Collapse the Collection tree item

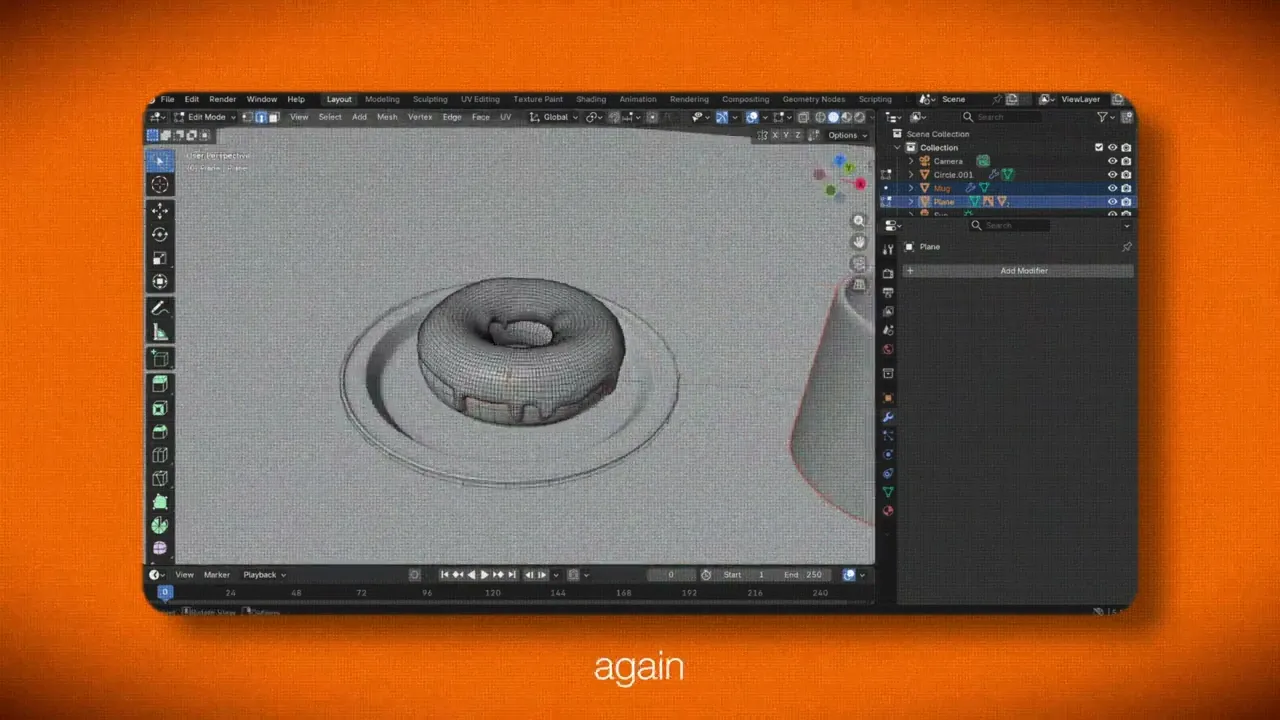click(x=898, y=147)
